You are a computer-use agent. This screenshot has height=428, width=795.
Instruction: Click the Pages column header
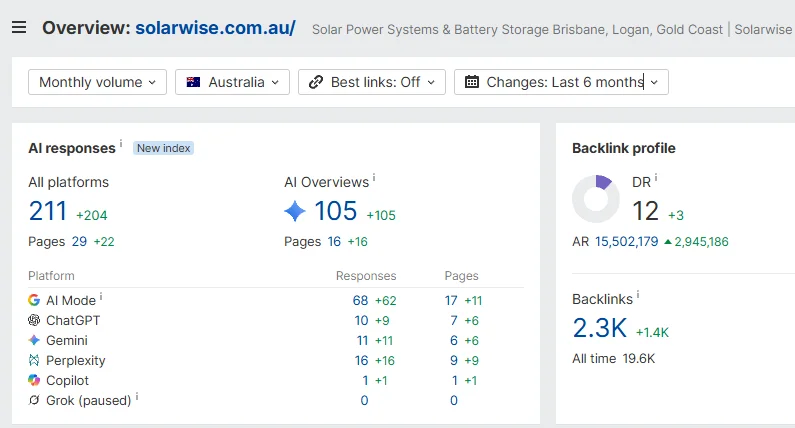click(461, 276)
